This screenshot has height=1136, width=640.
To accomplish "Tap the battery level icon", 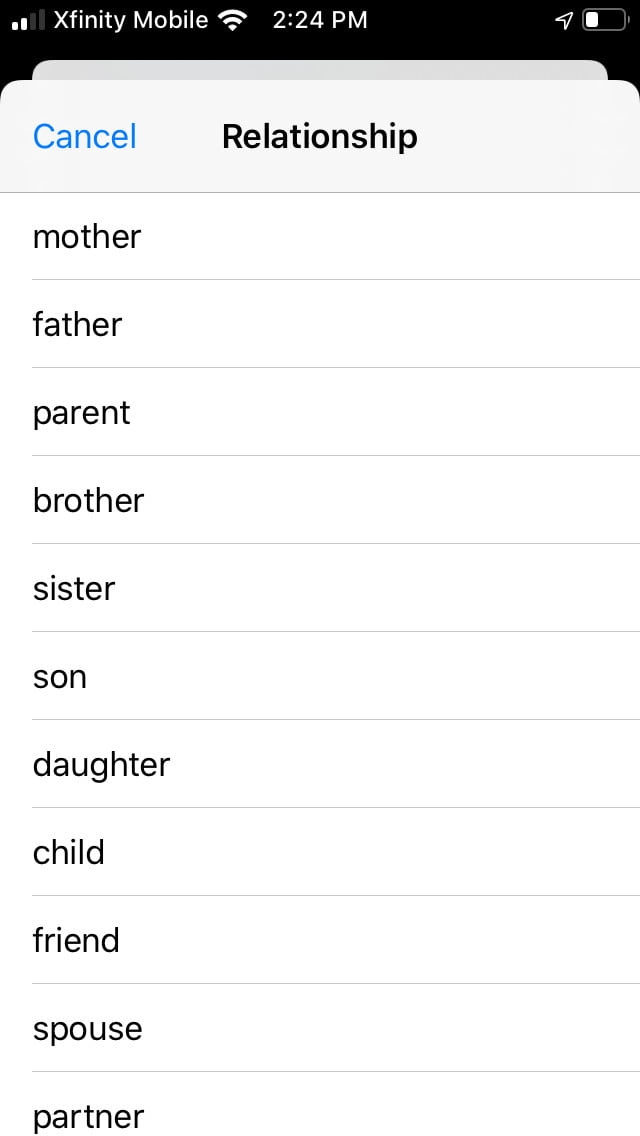I will (604, 20).
